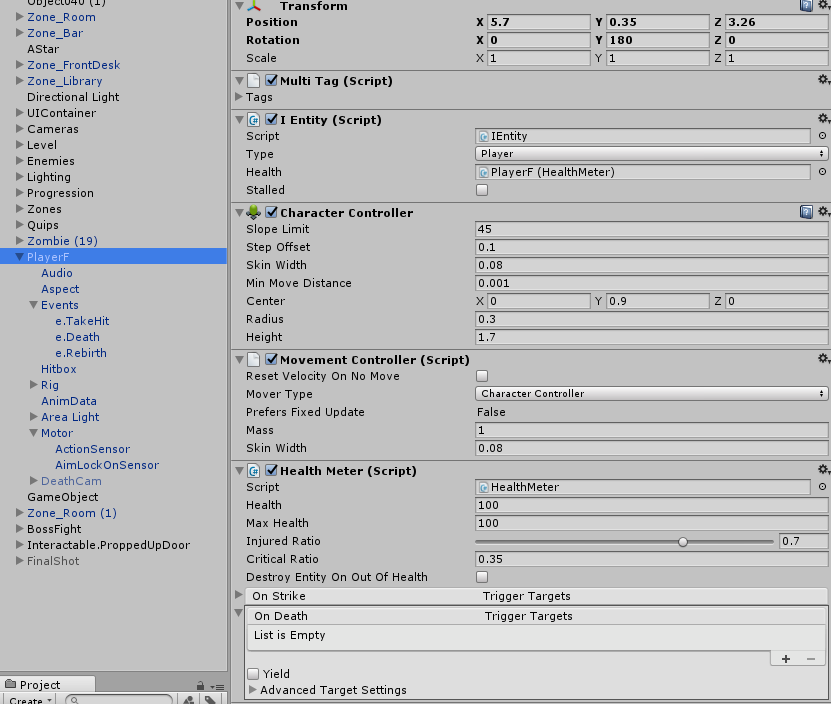Click the lock icon on the Project panel
This screenshot has width=831, height=704.
[x=199, y=684]
